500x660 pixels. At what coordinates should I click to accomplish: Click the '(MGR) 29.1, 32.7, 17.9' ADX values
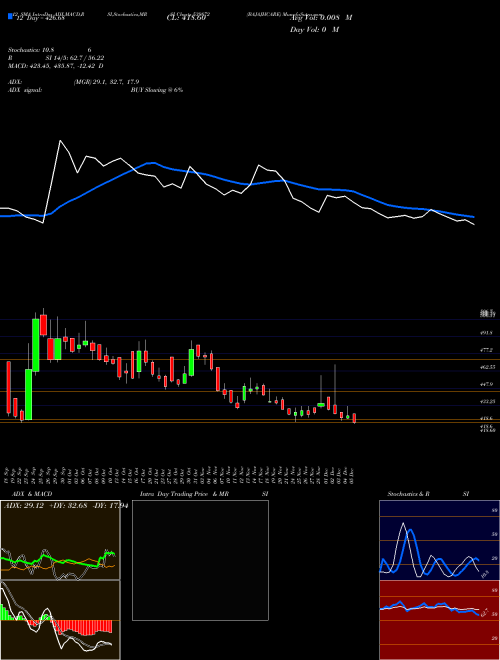click(106, 82)
